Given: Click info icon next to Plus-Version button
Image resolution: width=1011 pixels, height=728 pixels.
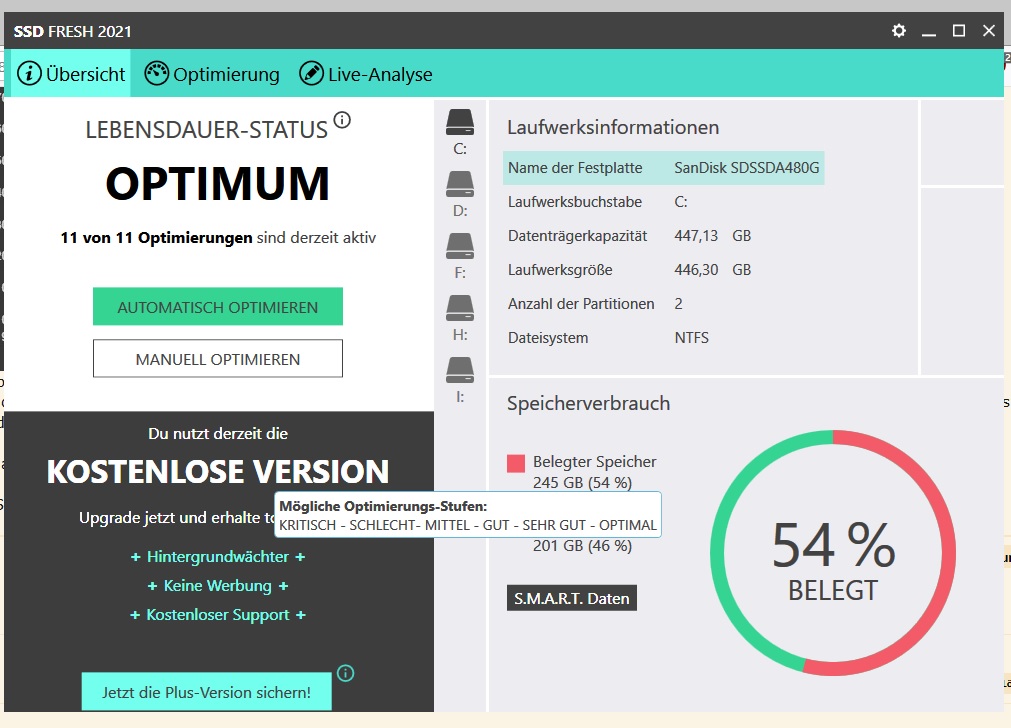Looking at the screenshot, I should pyautogui.click(x=346, y=673).
